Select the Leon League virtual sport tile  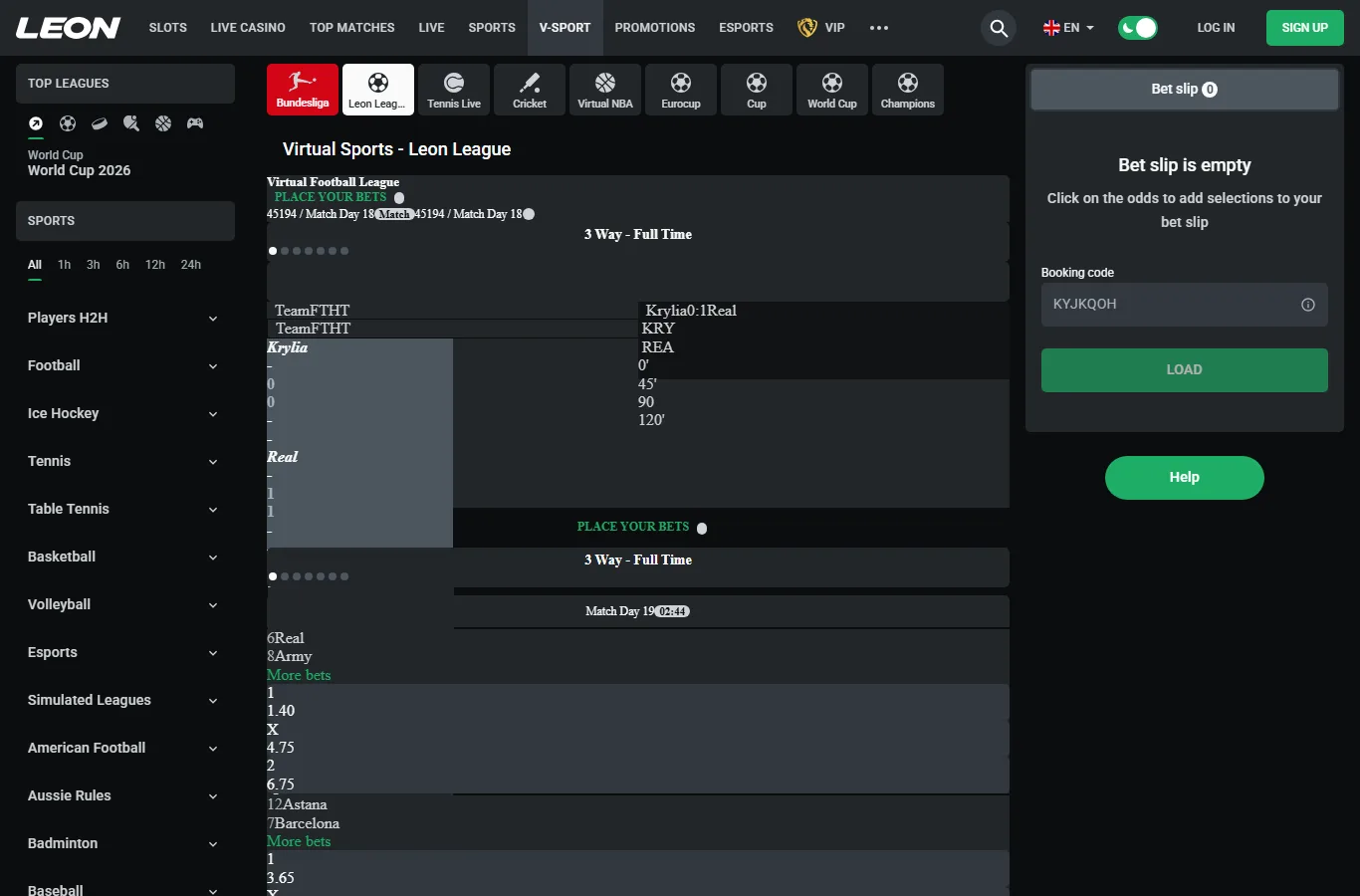378,90
